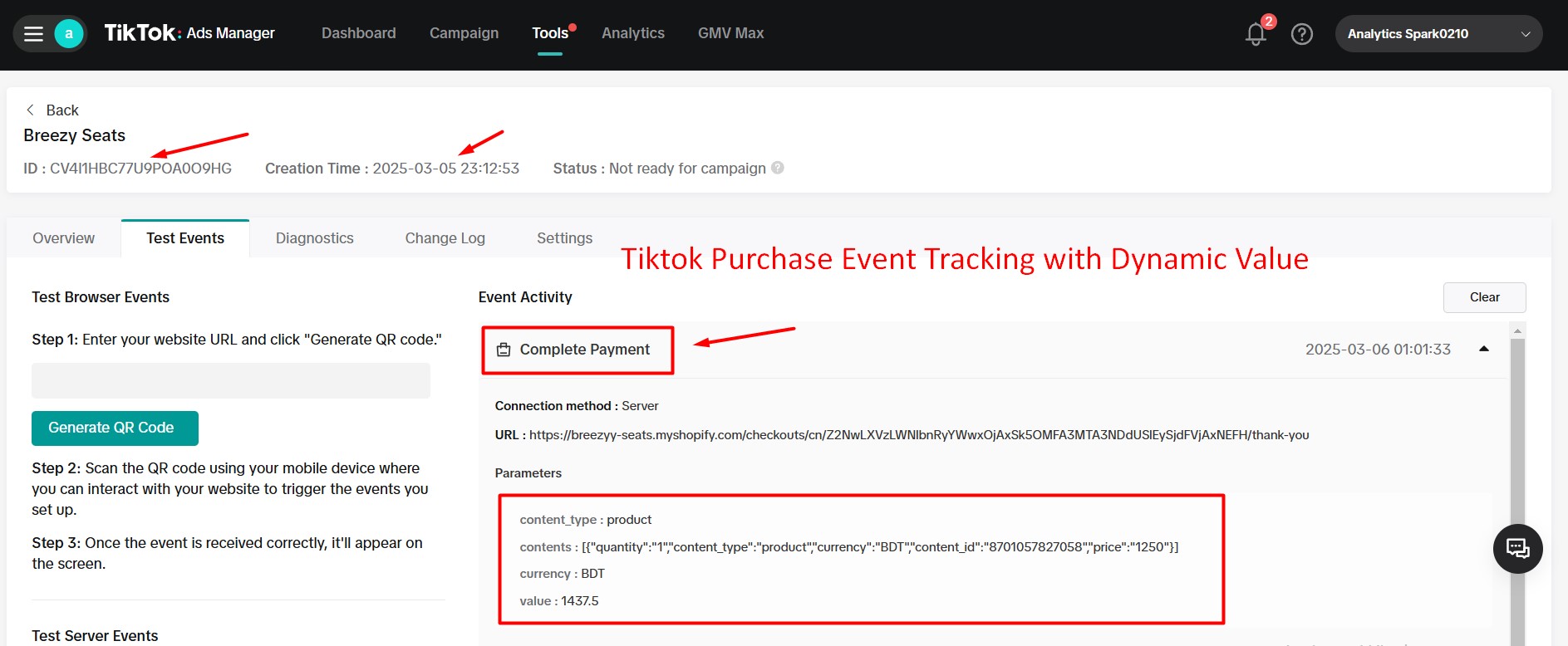The height and width of the screenshot is (646, 1568).
Task: Open the GMV Max menu
Action: 730,33
